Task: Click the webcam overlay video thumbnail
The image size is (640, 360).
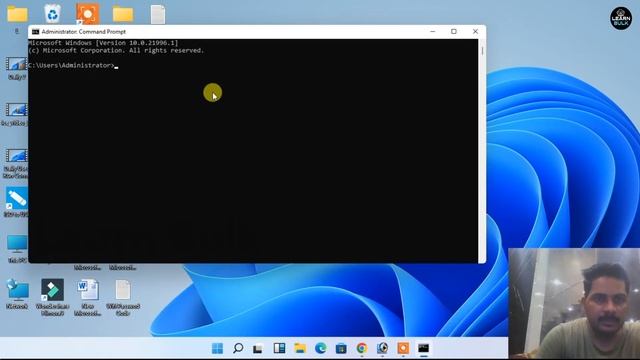Action: pyautogui.click(x=574, y=303)
